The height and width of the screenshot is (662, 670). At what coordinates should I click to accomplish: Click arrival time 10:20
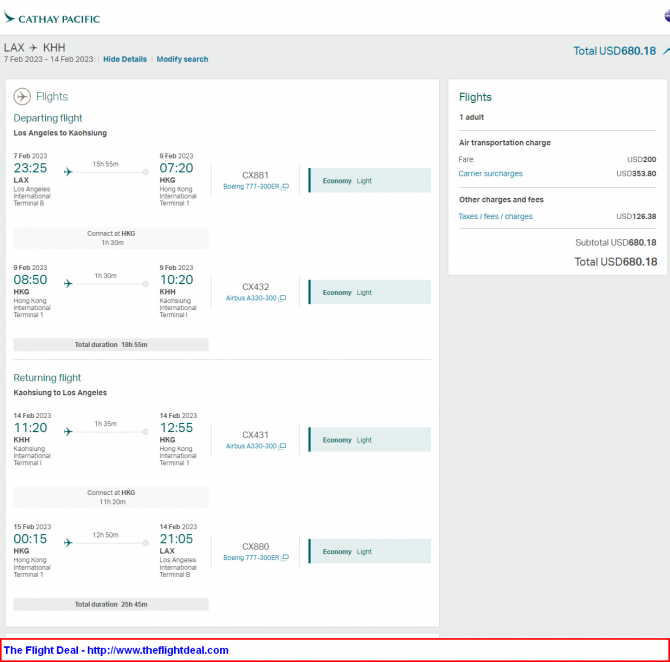tap(176, 280)
